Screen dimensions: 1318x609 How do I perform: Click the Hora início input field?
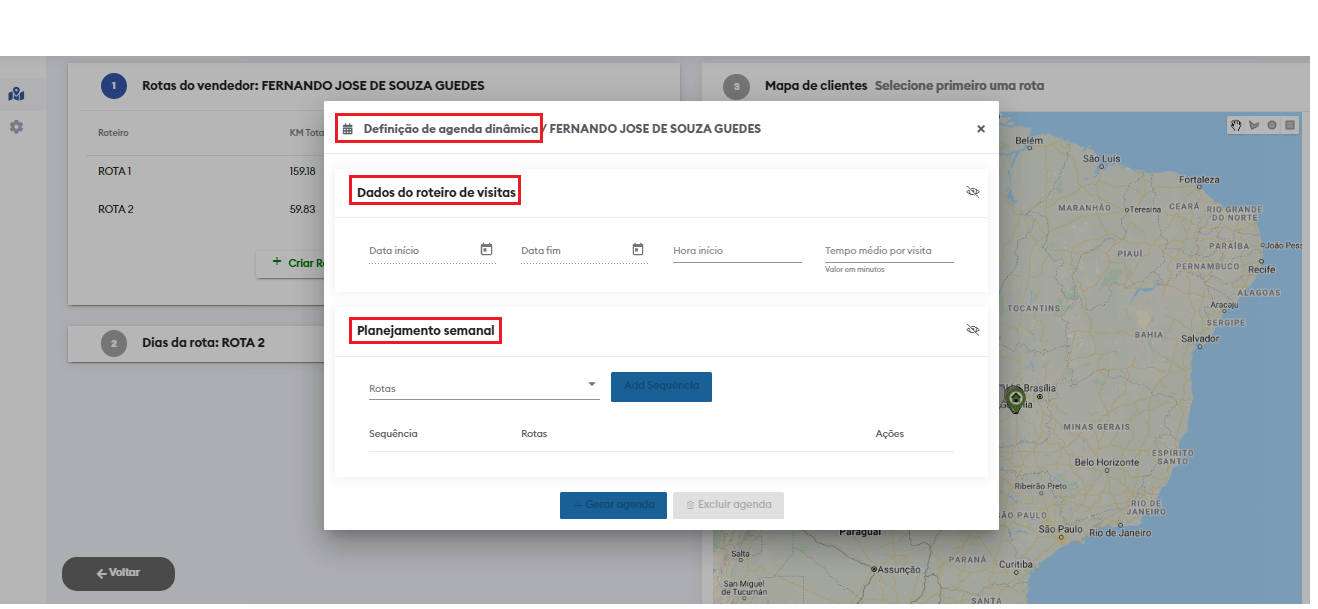(x=737, y=251)
